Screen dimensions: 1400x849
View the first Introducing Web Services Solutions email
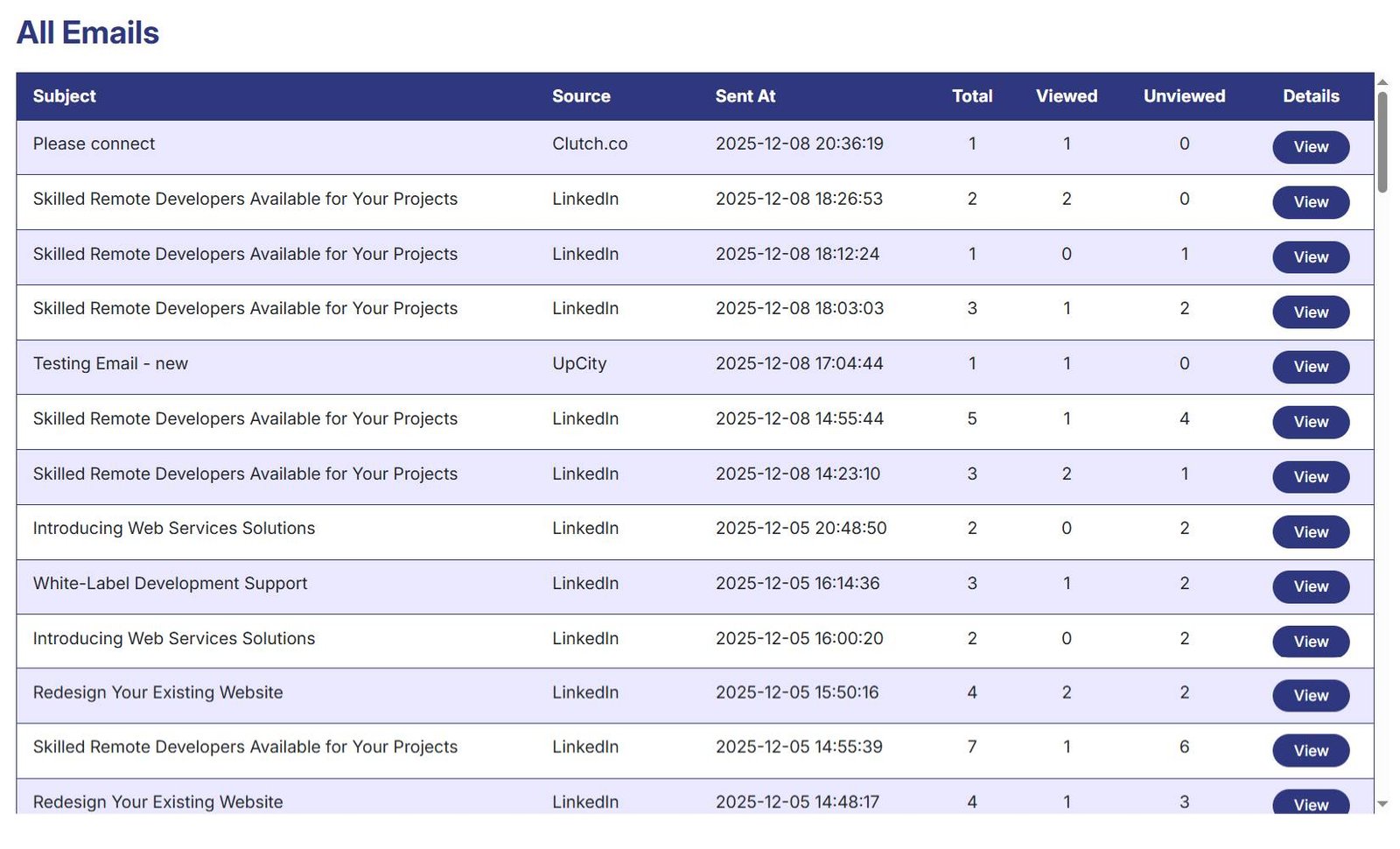pyautogui.click(x=1310, y=531)
